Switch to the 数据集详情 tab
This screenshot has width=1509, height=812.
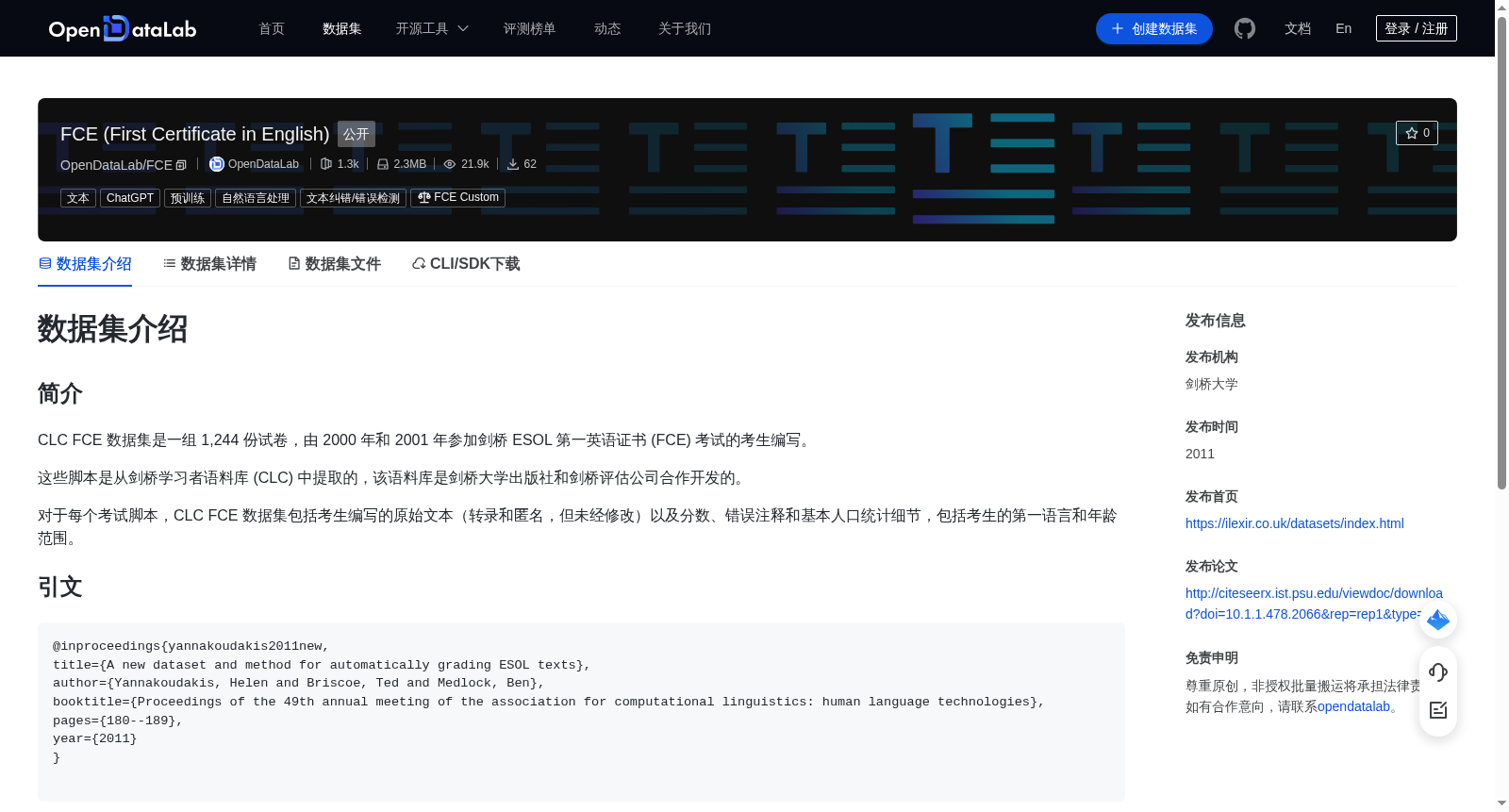(x=209, y=264)
